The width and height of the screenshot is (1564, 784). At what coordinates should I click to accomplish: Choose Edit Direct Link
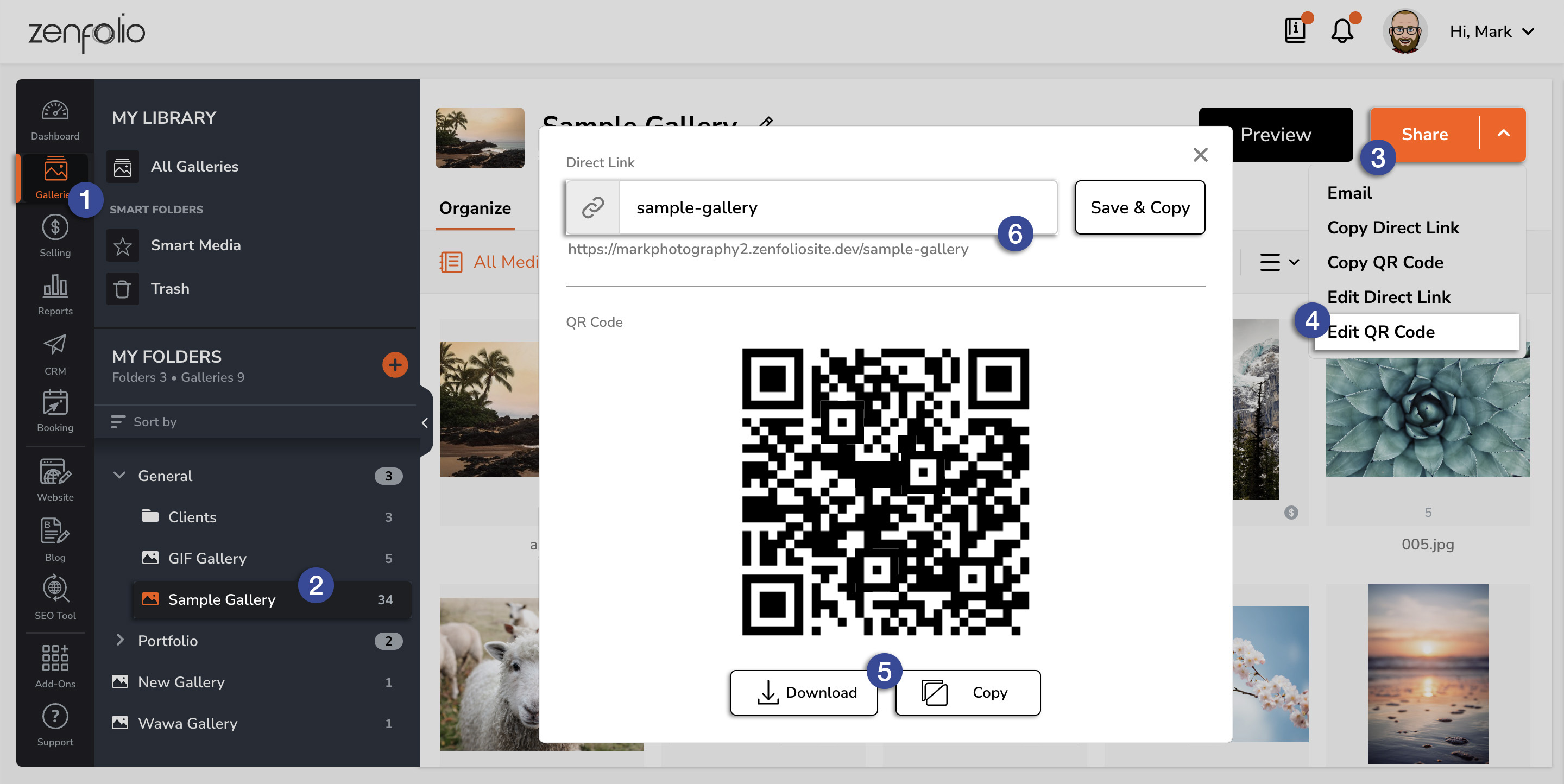[1389, 297]
